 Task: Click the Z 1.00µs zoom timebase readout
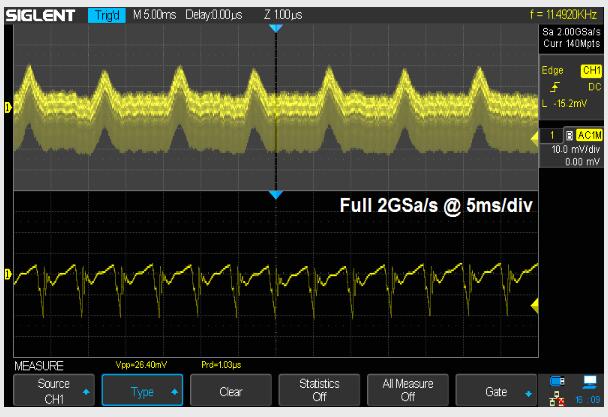click(x=283, y=15)
